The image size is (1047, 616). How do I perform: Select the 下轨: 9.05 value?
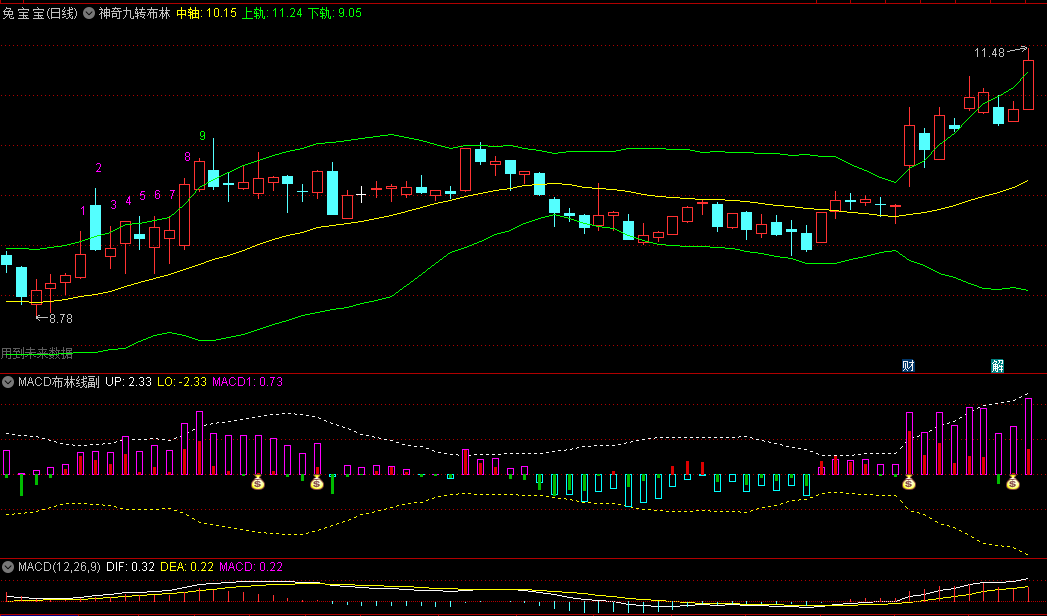pos(335,13)
